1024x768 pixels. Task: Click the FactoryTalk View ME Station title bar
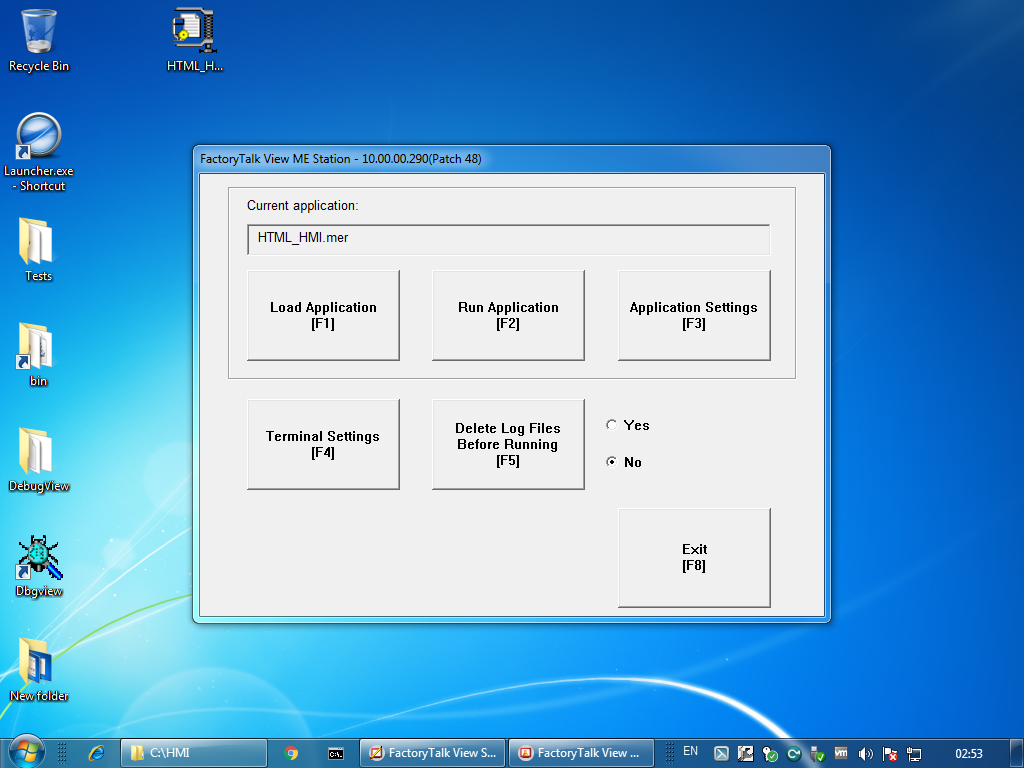511,159
